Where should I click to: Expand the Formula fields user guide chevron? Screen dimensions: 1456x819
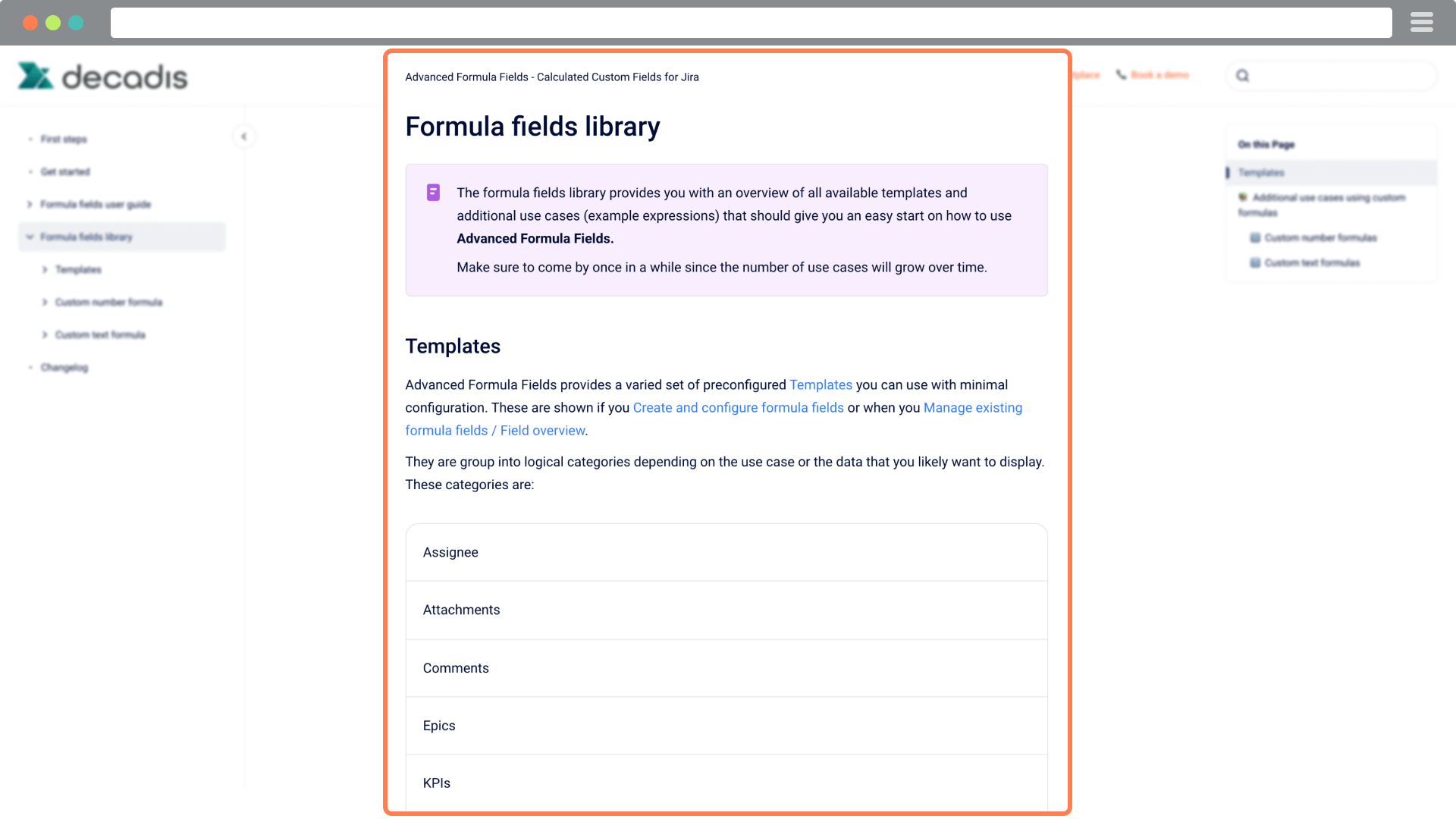[x=30, y=205]
